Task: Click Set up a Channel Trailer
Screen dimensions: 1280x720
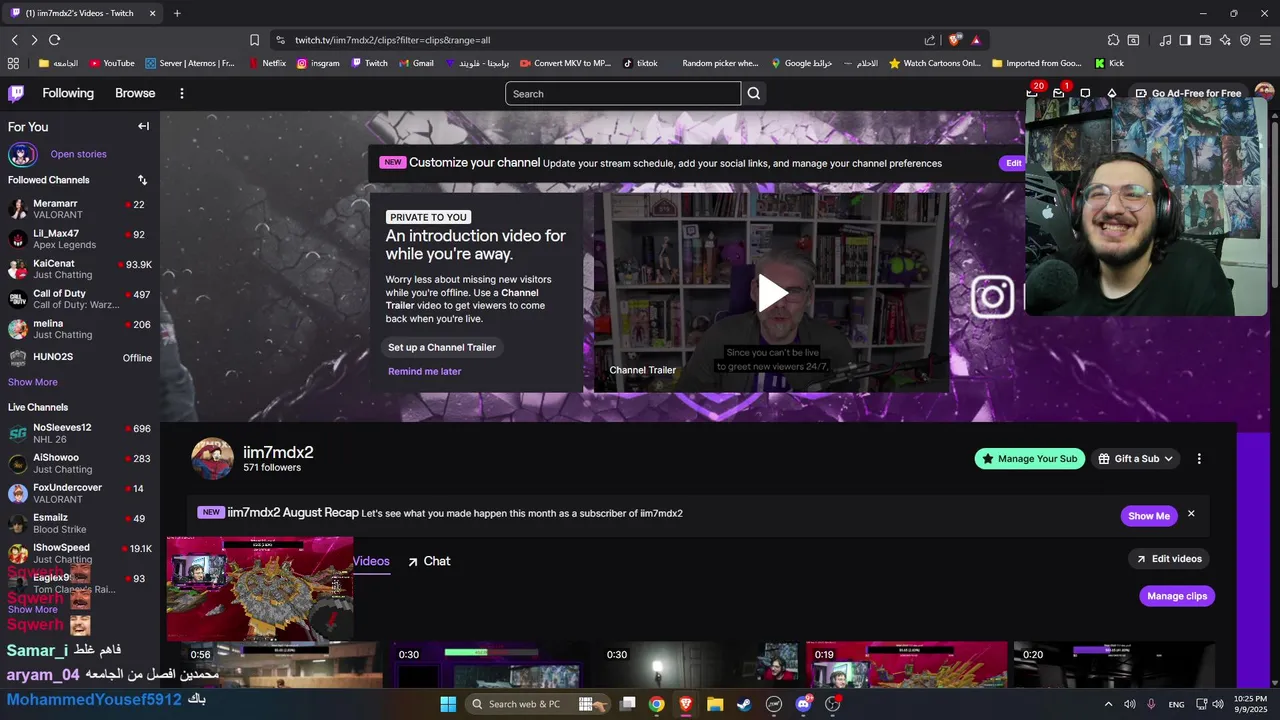Action: 442,347
